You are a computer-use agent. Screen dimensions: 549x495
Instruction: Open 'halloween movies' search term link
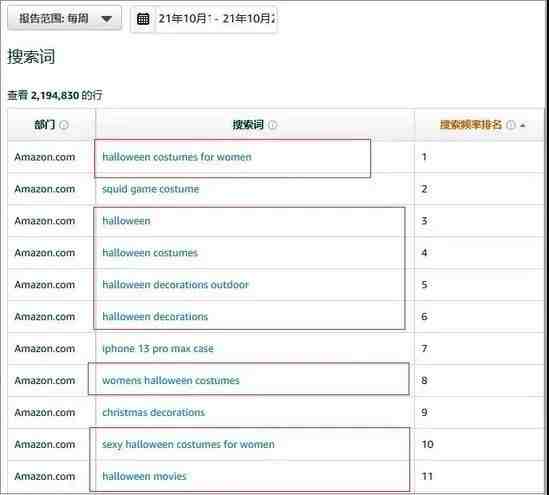(x=144, y=476)
